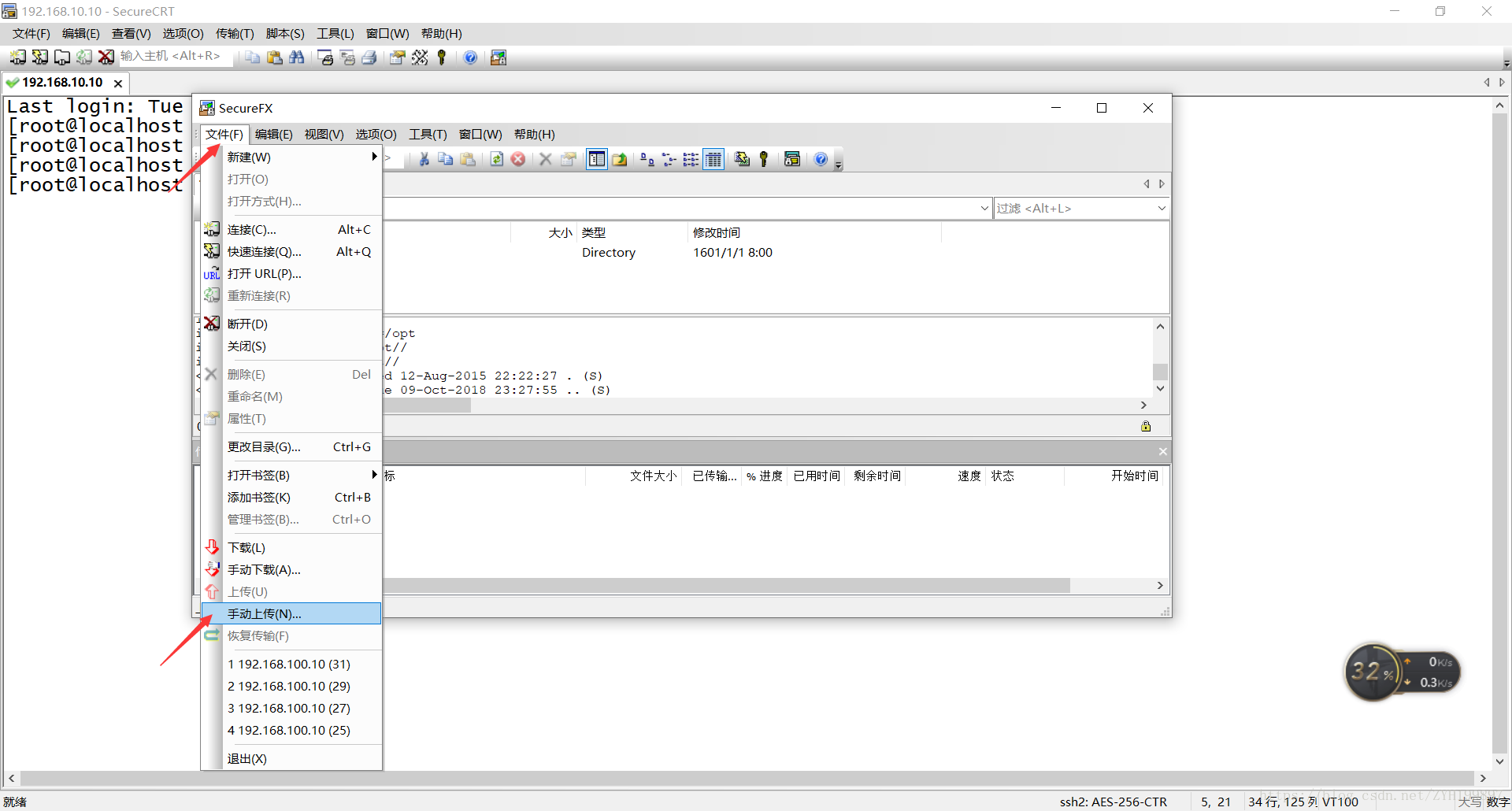Click SecureCRT launch icon in SecureFX toolbar
Image resolution: width=1512 pixels, height=811 pixels.
coord(792,159)
